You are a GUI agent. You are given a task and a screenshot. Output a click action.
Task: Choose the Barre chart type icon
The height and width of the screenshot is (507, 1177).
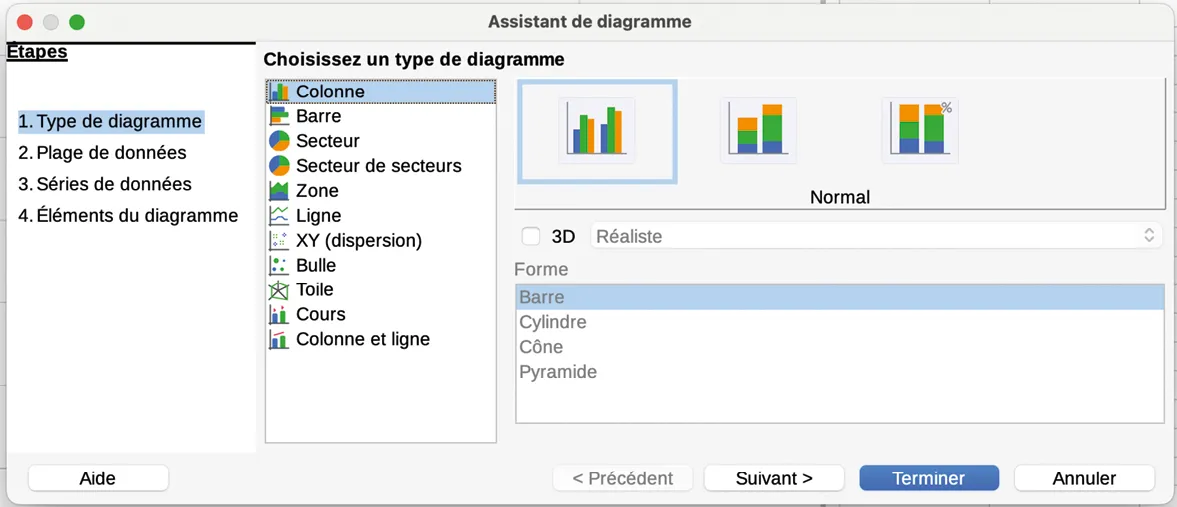[279, 116]
